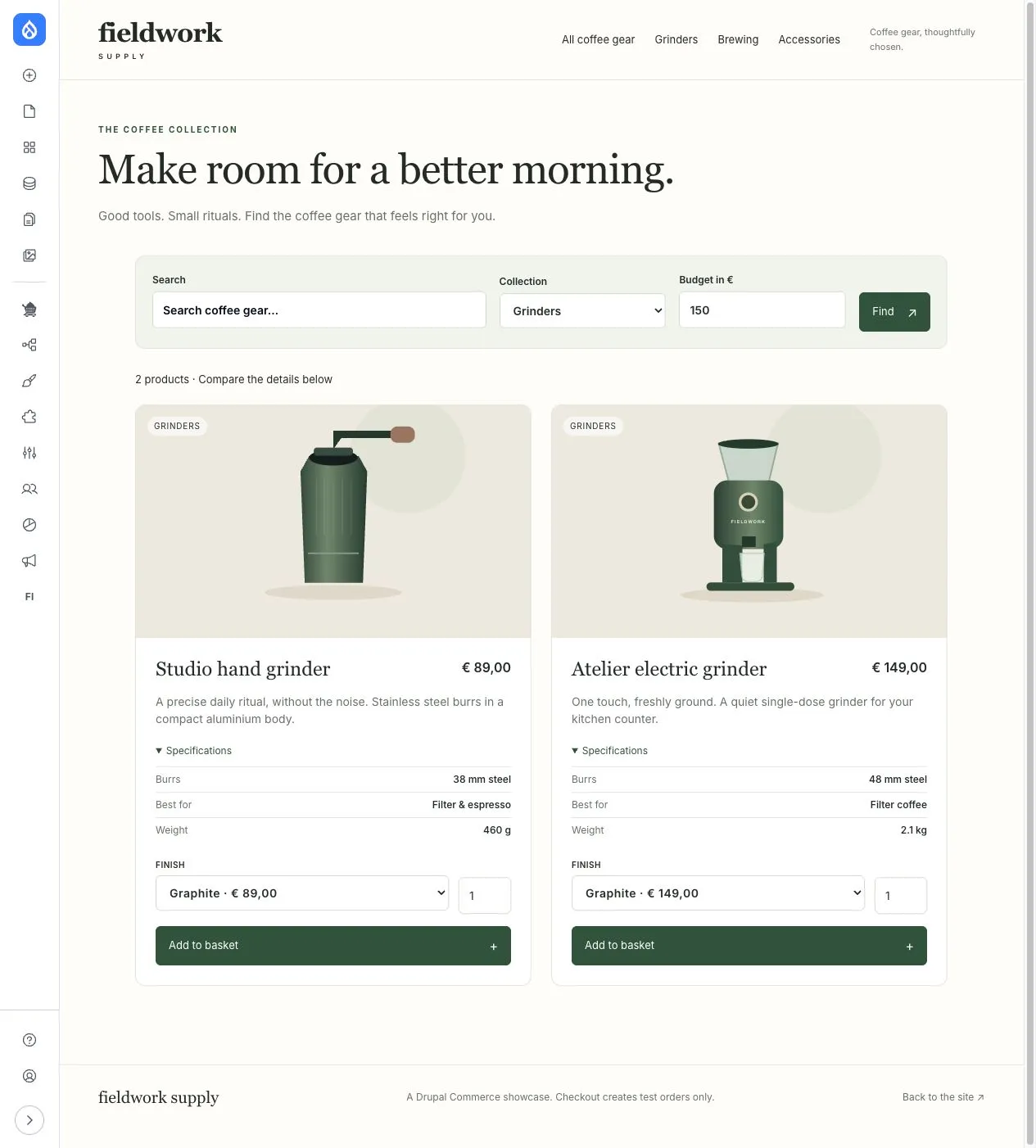Collapse Specifications for Atelier electric grinder
The height and width of the screenshot is (1148, 1036).
610,751
